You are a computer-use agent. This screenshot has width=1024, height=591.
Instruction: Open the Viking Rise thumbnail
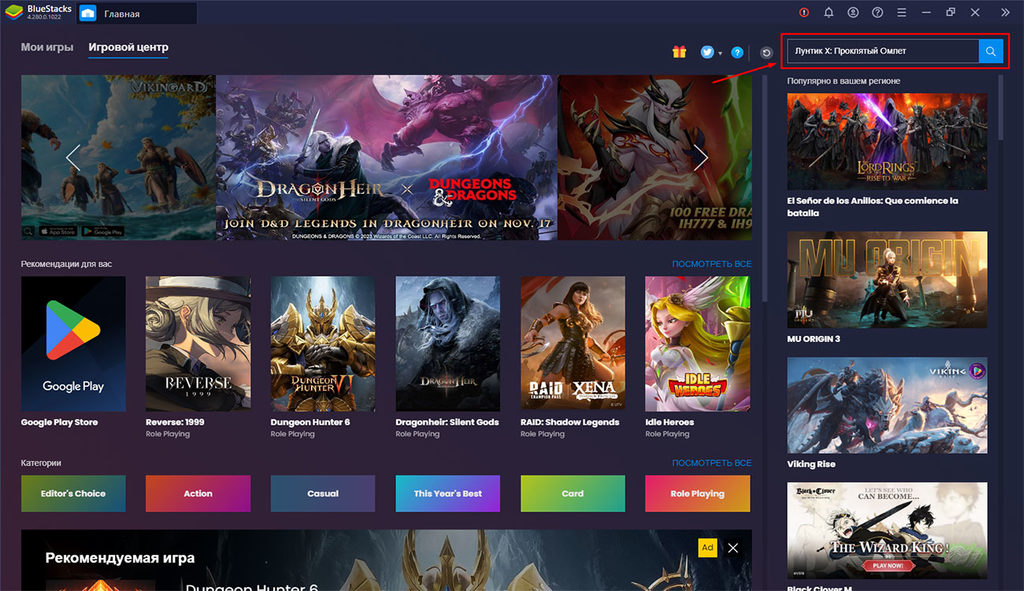887,405
